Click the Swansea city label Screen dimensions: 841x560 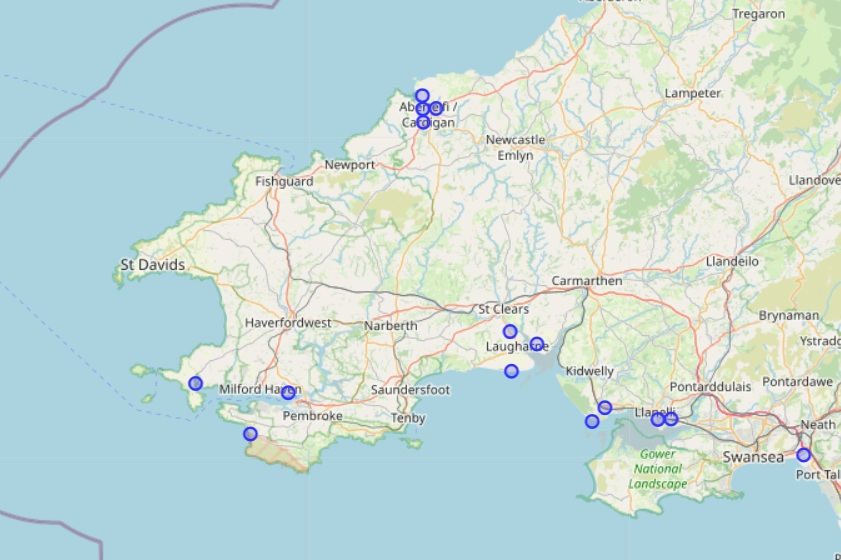[x=753, y=457]
